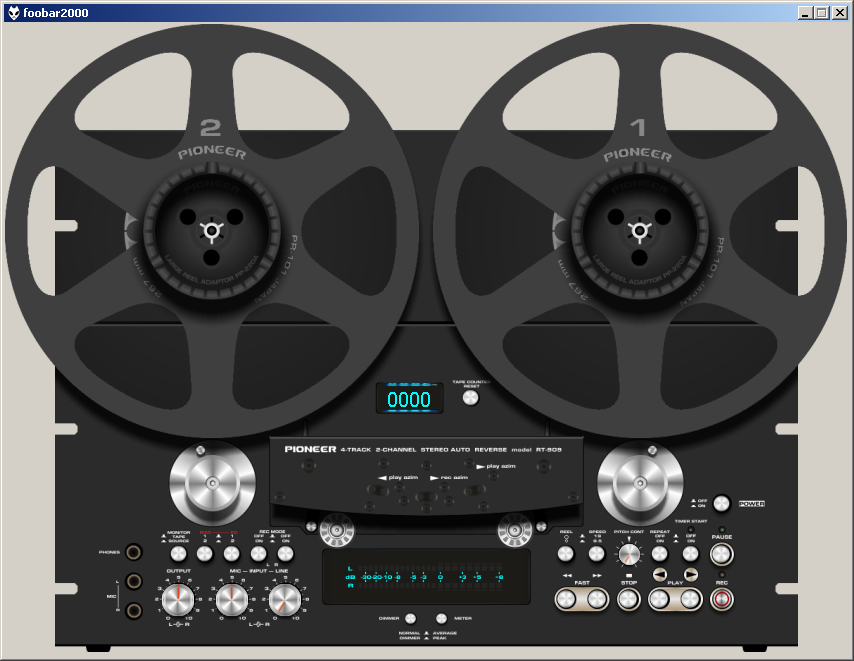Click the tape counter display

(x=409, y=399)
